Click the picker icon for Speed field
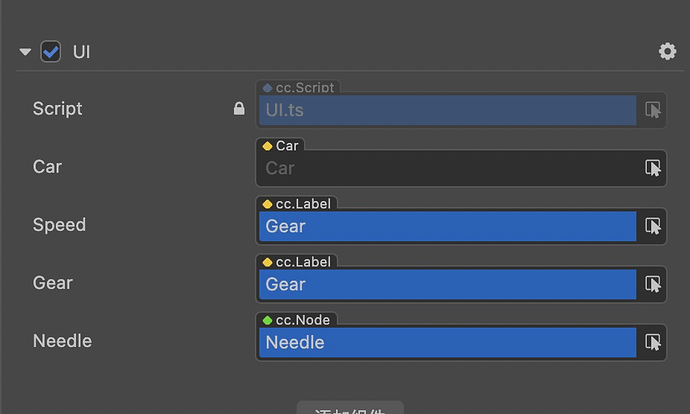The image size is (690, 414). click(653, 226)
